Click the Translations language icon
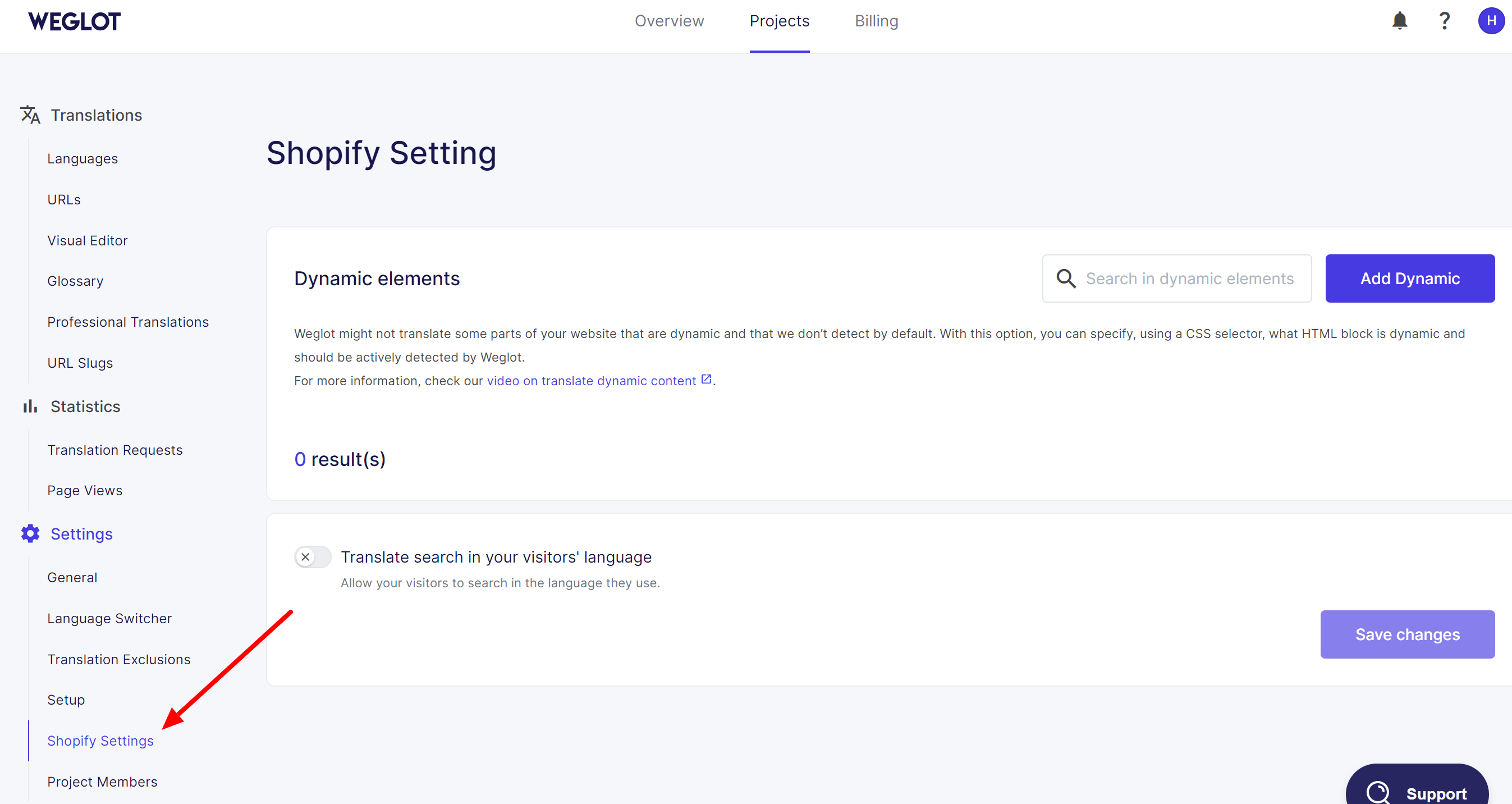1512x804 pixels. [x=30, y=115]
